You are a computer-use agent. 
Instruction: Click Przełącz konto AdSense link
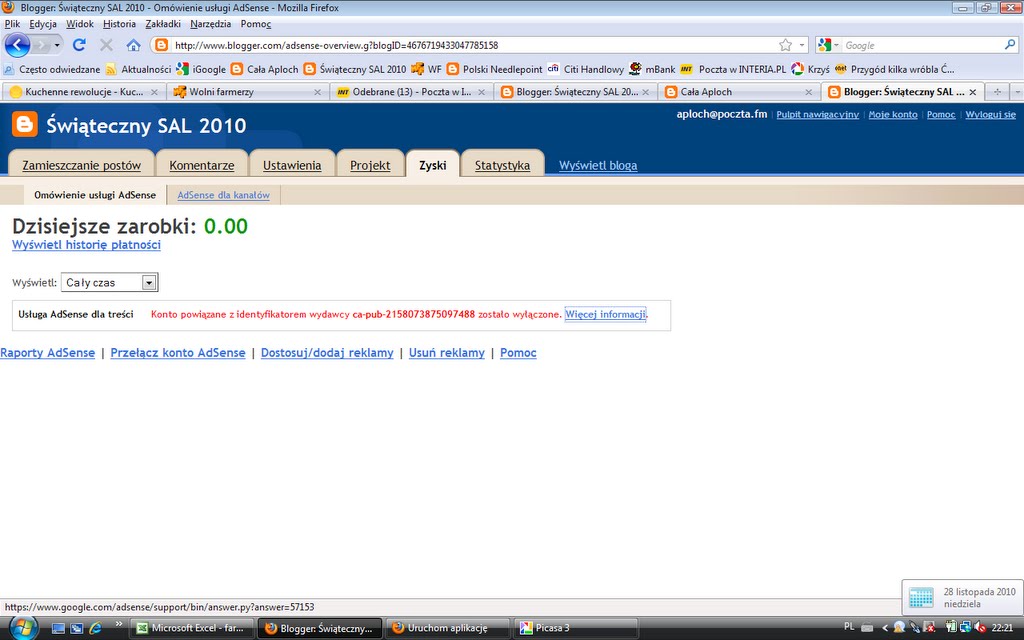pos(178,353)
